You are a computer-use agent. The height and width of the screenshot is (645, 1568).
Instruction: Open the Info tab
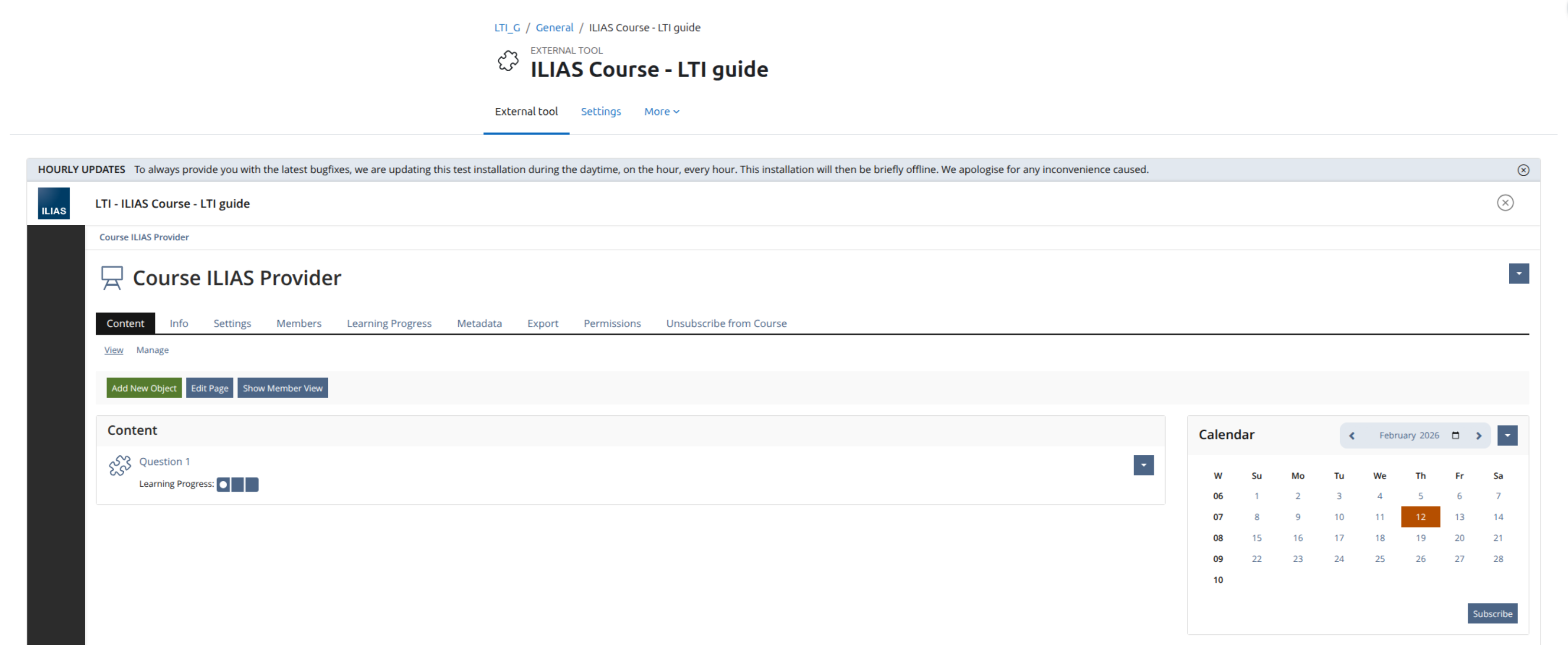click(179, 324)
